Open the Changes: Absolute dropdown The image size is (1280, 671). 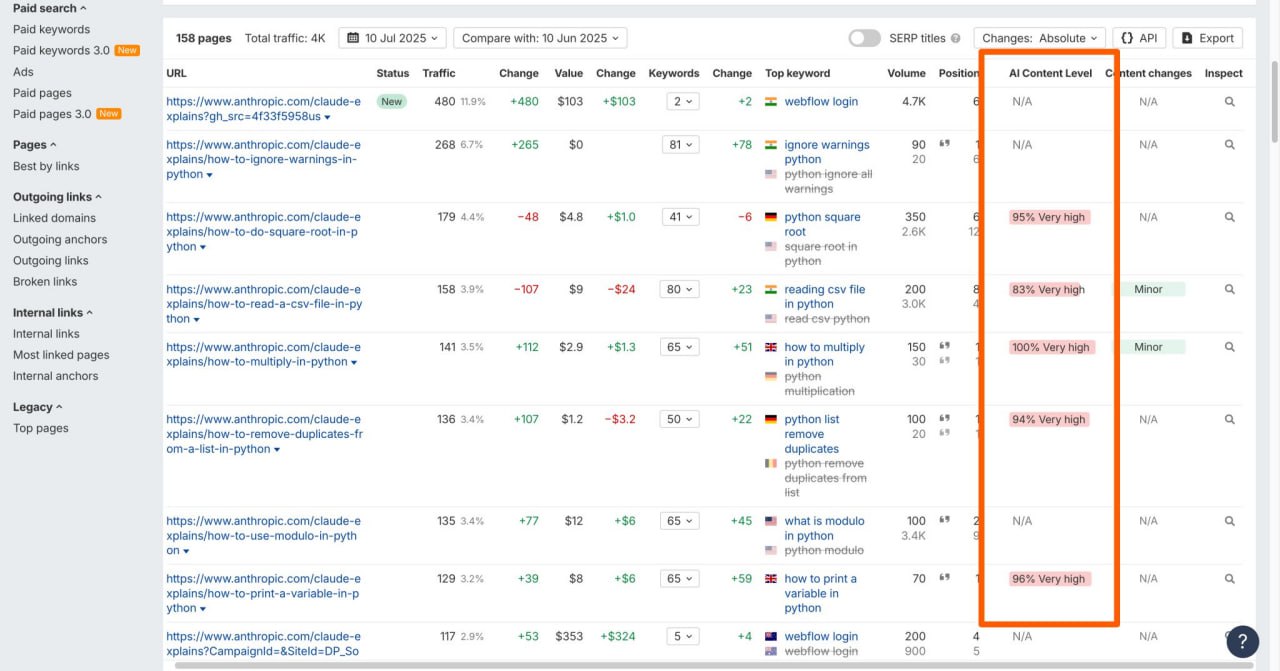click(1039, 38)
